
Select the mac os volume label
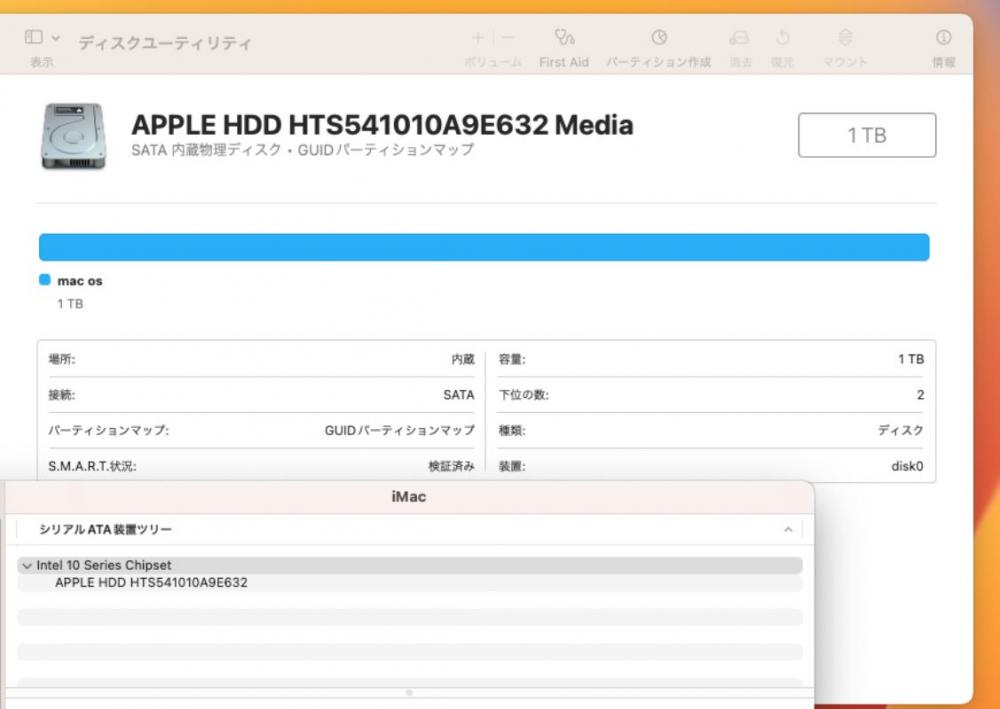(80, 281)
